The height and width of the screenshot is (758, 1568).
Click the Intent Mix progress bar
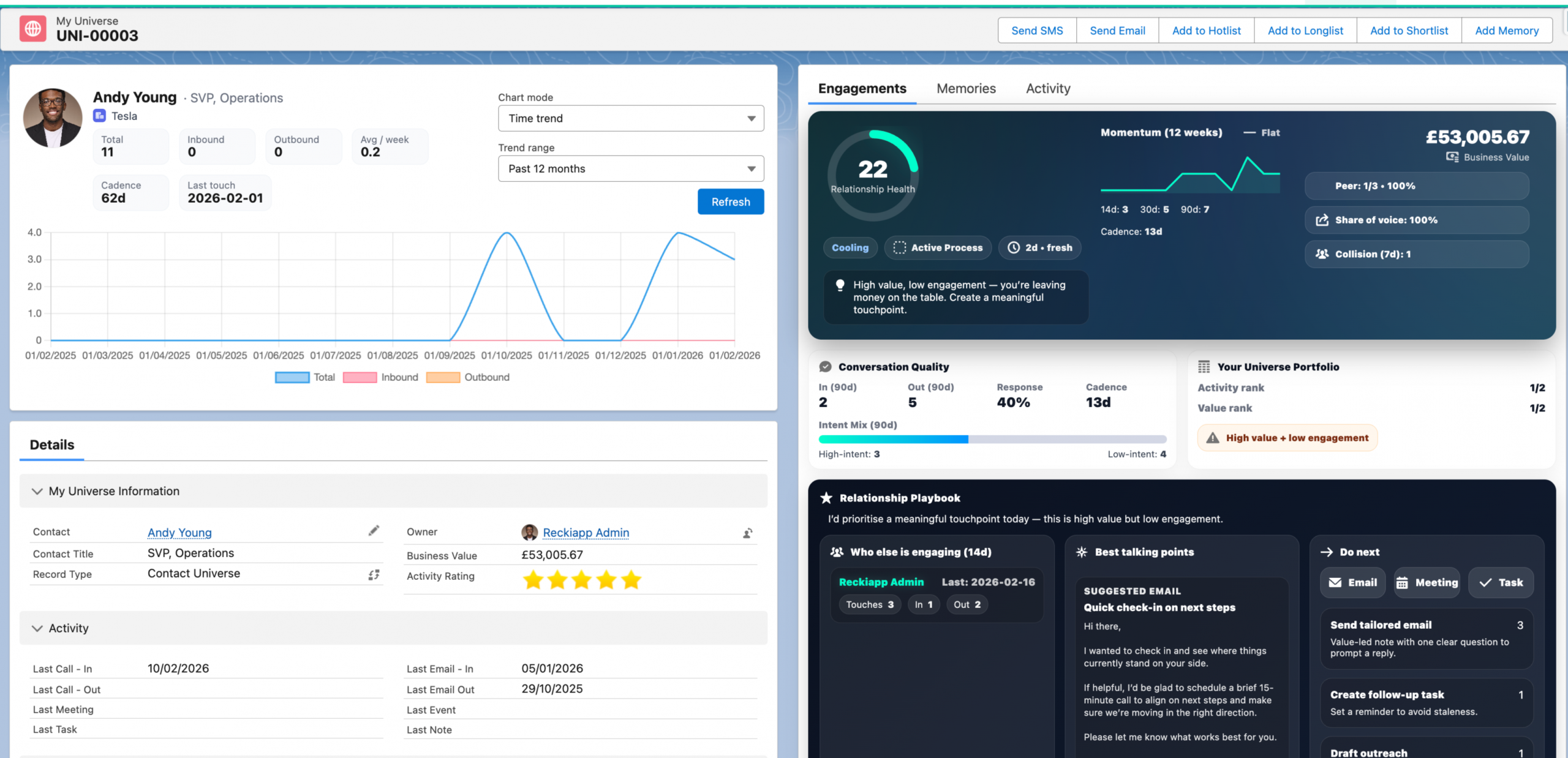tap(992, 439)
